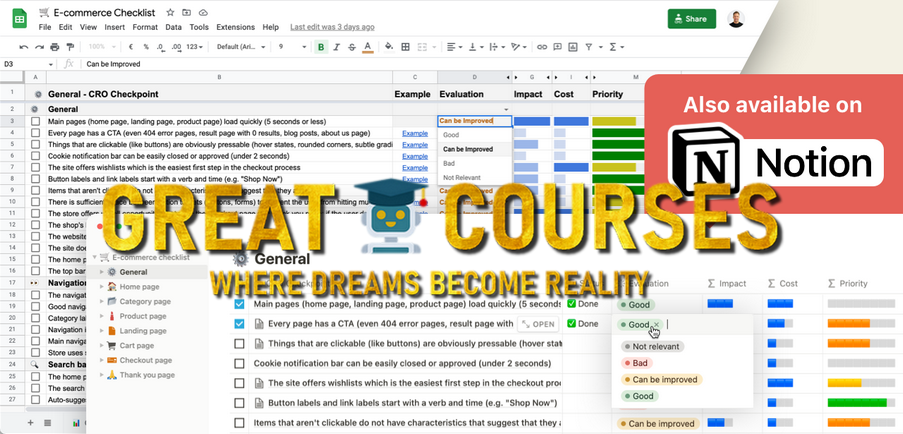Toggle Bold formatting in Sheets toolbar
The image size is (903, 434).
[321, 47]
